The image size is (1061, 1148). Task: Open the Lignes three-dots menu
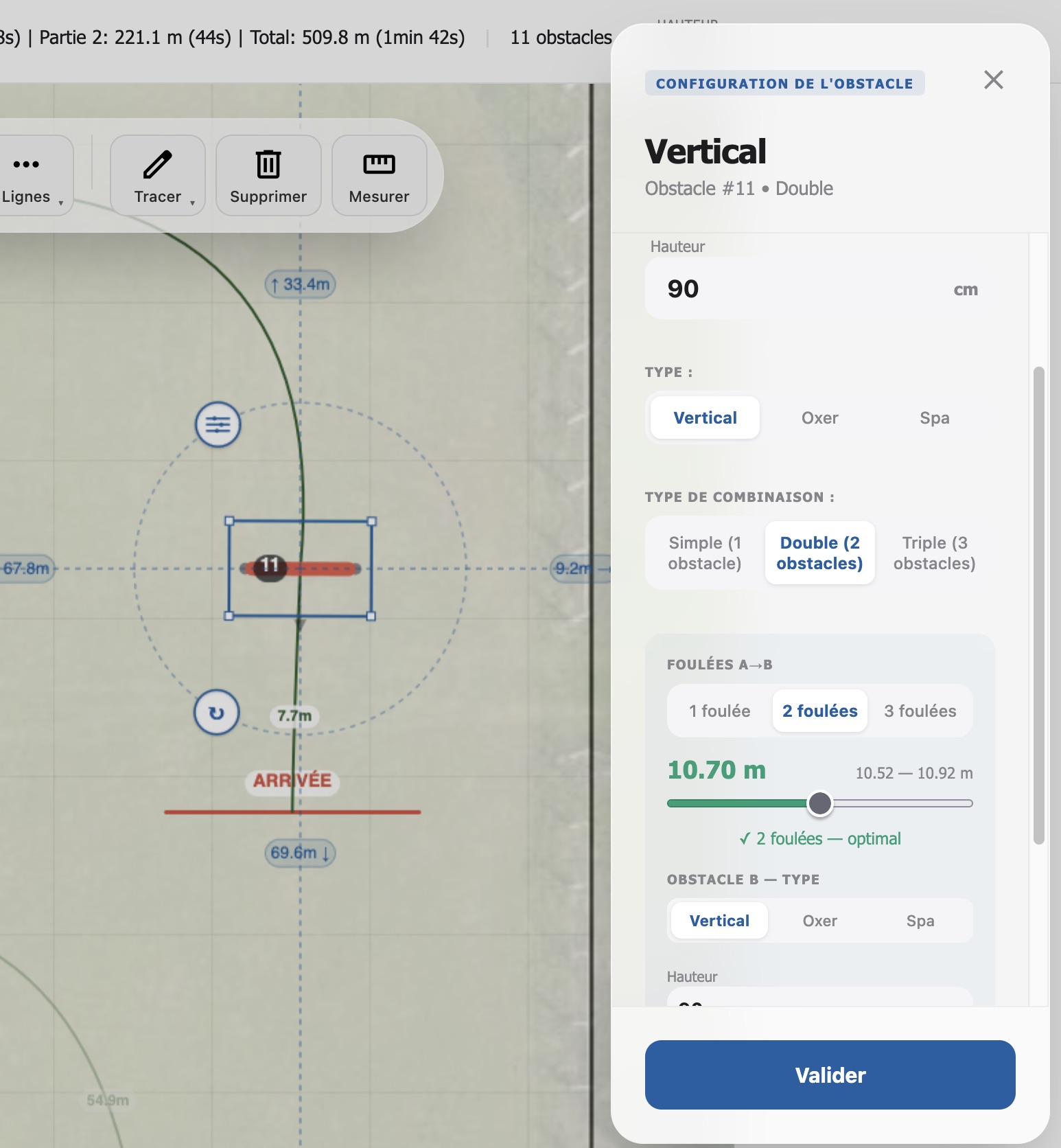pyautogui.click(x=27, y=165)
